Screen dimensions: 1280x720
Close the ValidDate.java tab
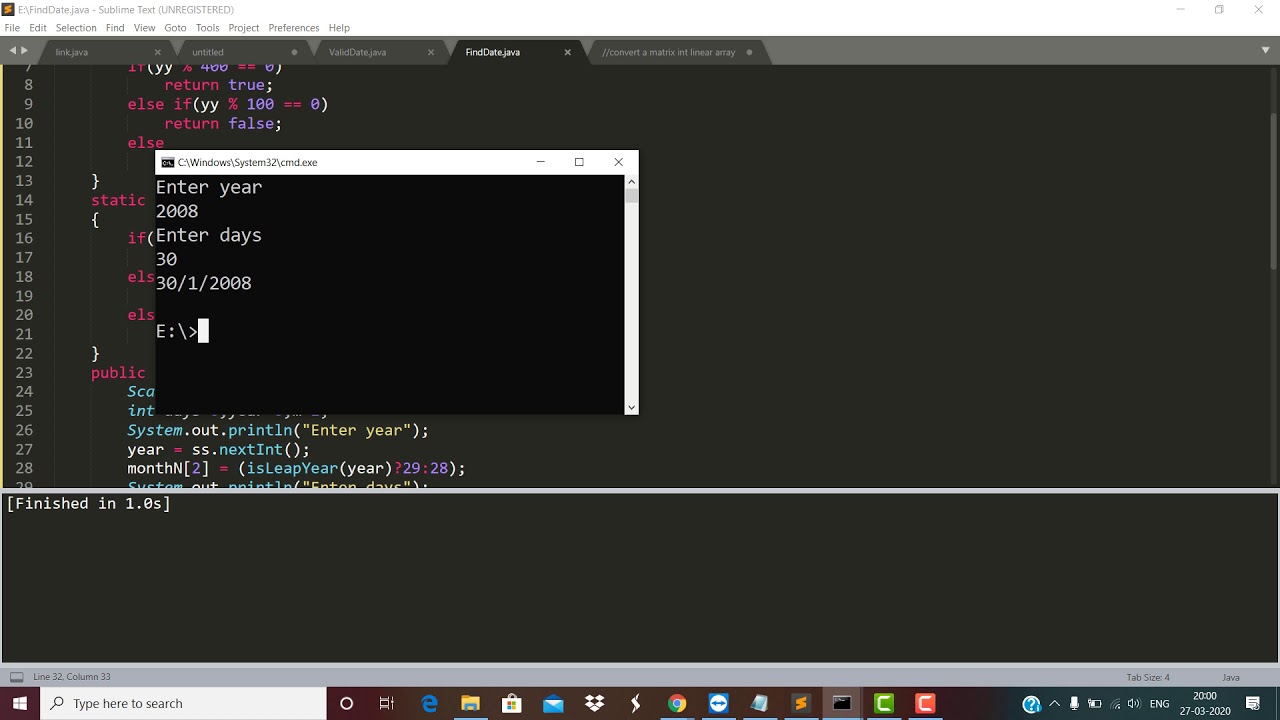click(431, 52)
